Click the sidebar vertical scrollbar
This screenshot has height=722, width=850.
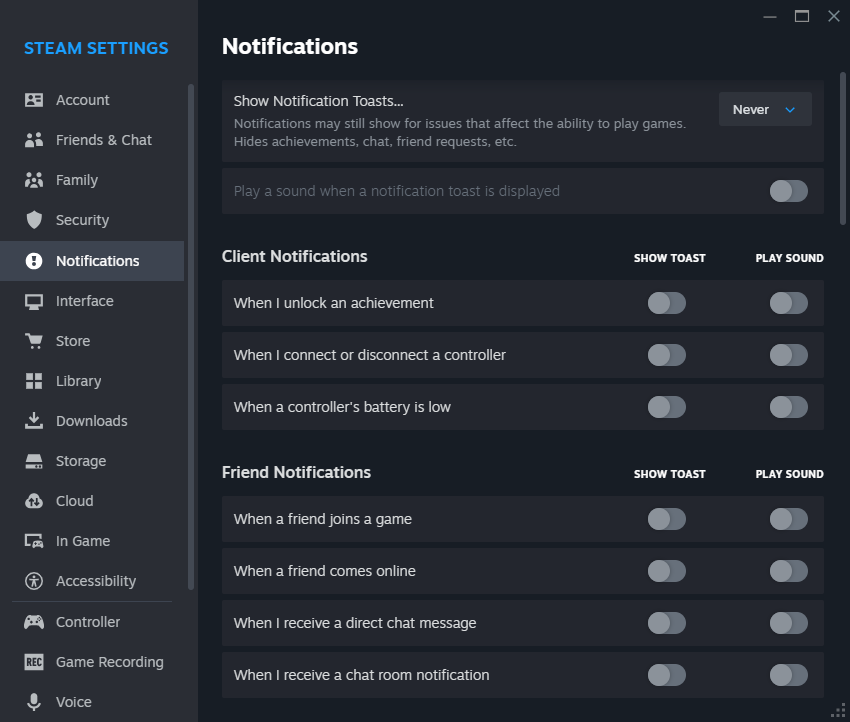tap(191, 336)
